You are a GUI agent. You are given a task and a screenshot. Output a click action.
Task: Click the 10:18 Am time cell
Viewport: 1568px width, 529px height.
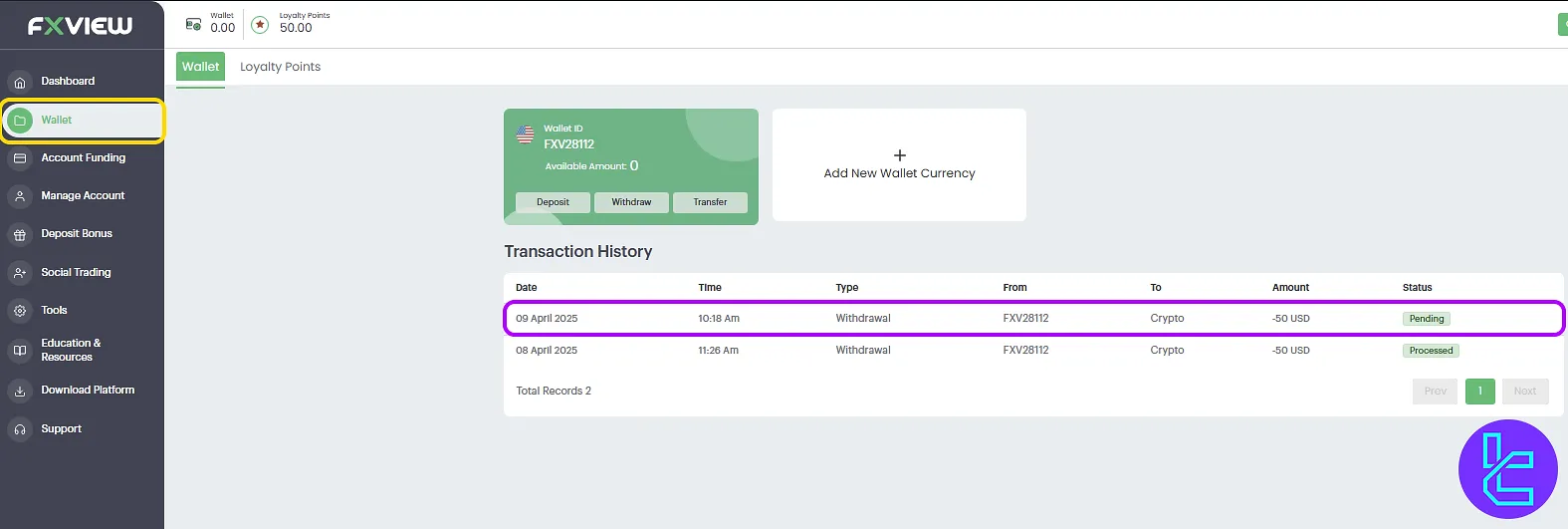pyautogui.click(x=719, y=319)
